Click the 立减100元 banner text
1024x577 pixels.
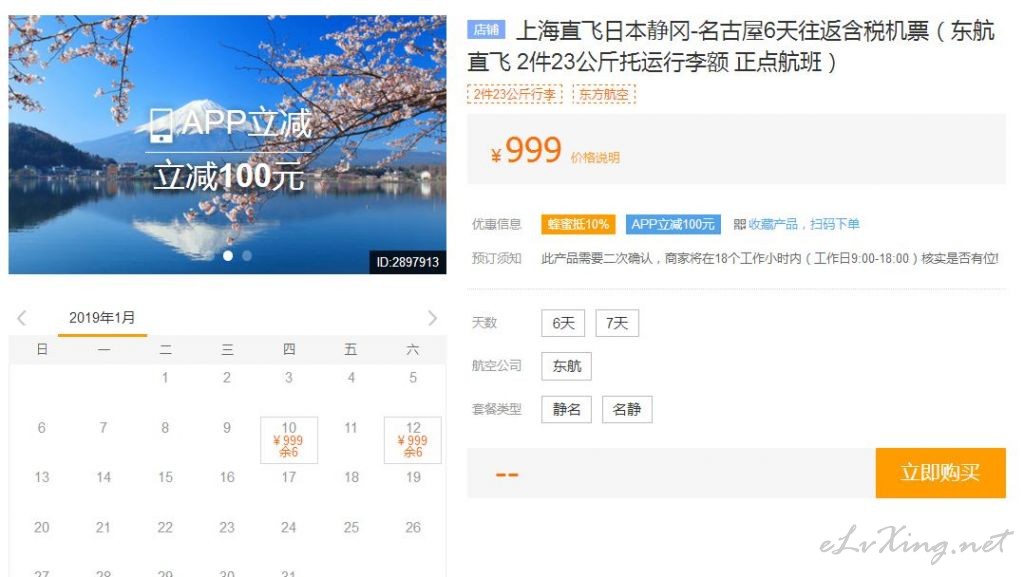coord(229,176)
